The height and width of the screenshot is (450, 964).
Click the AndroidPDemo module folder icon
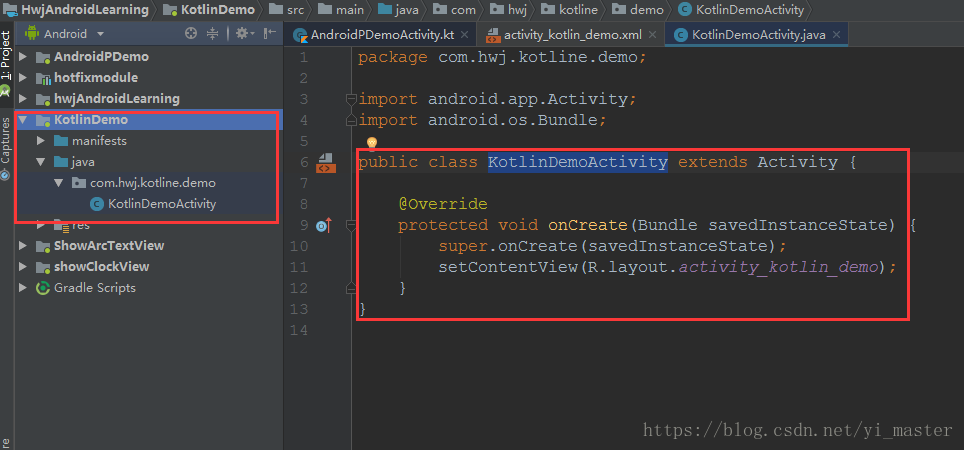[44, 57]
